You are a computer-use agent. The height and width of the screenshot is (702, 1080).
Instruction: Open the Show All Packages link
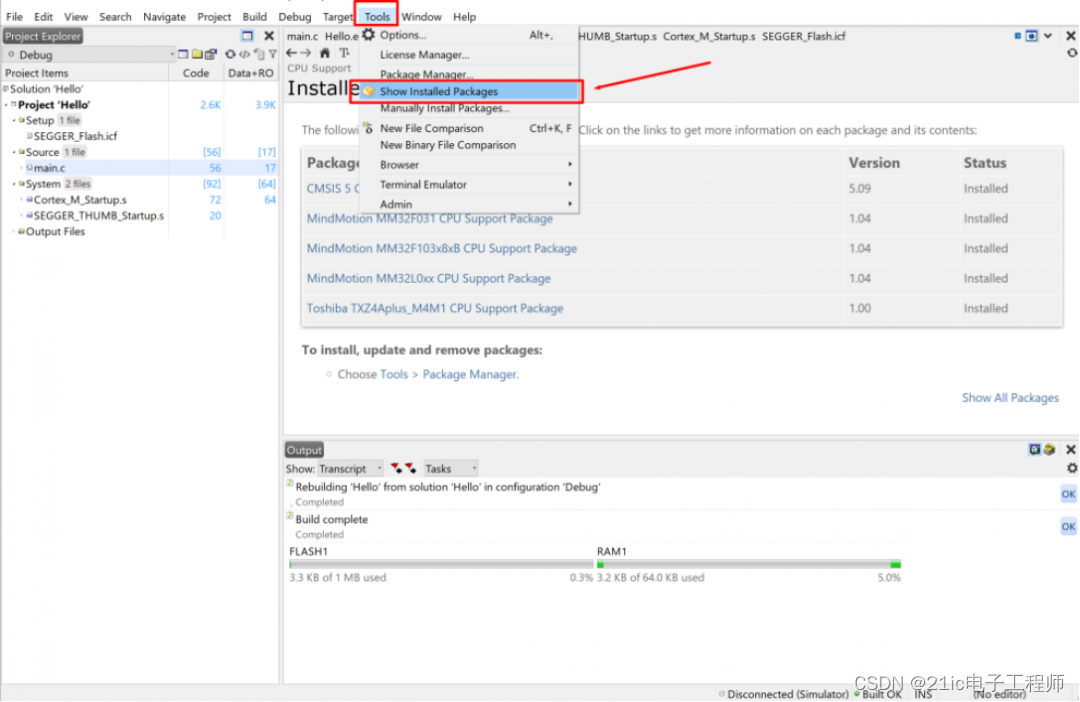point(1010,397)
